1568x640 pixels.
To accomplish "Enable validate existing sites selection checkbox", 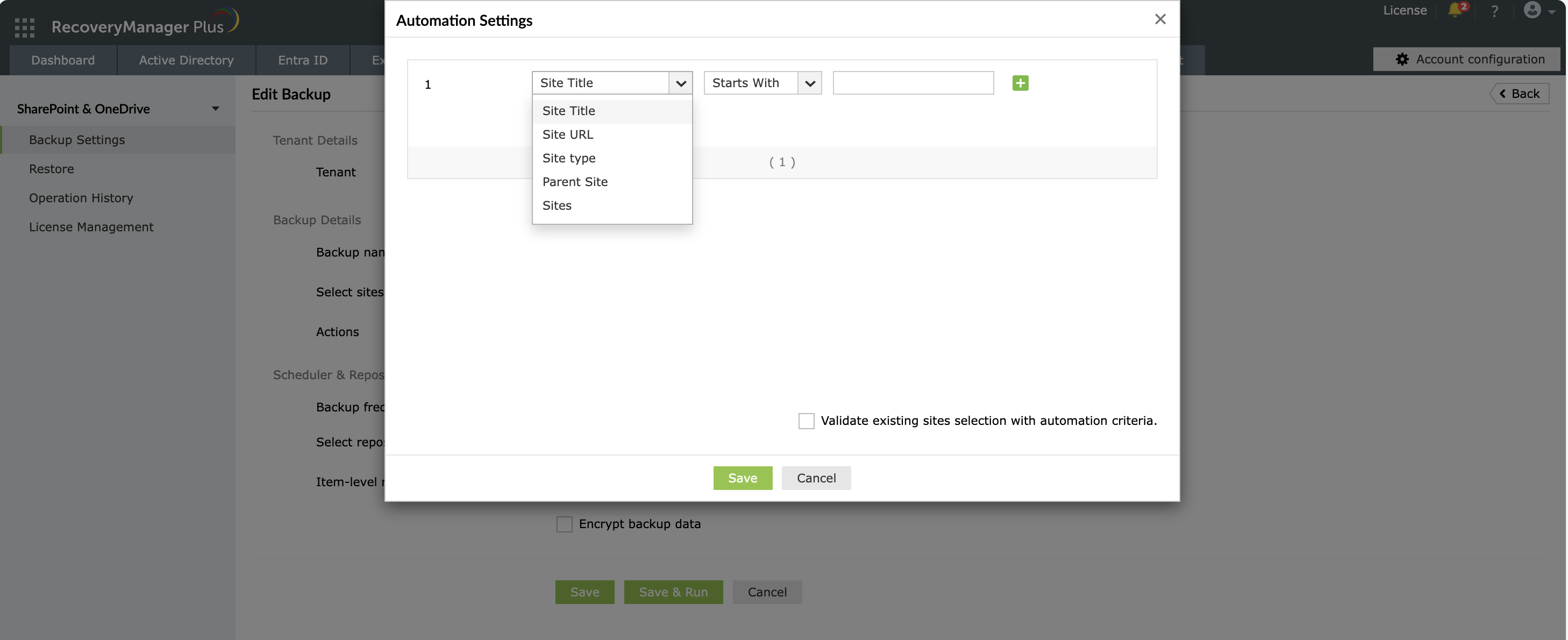I will coord(806,421).
